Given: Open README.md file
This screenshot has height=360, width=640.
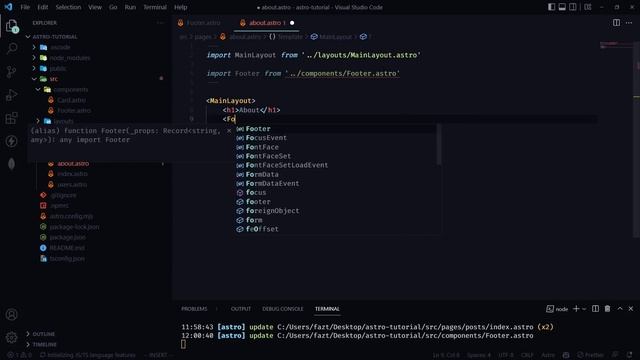Looking at the screenshot, I should [67, 248].
